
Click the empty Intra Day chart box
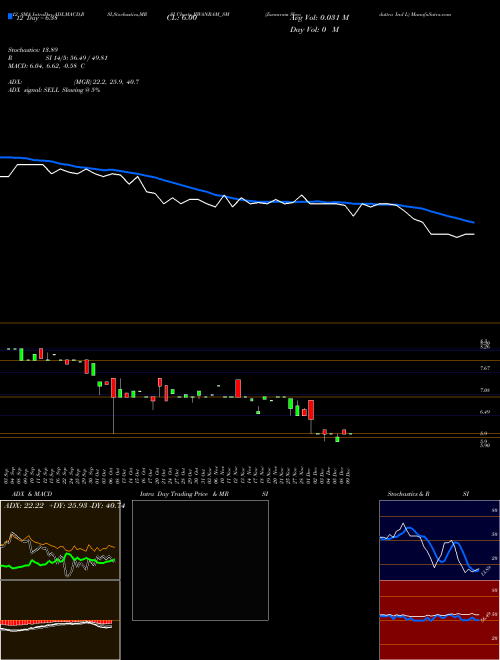(x=200, y=560)
